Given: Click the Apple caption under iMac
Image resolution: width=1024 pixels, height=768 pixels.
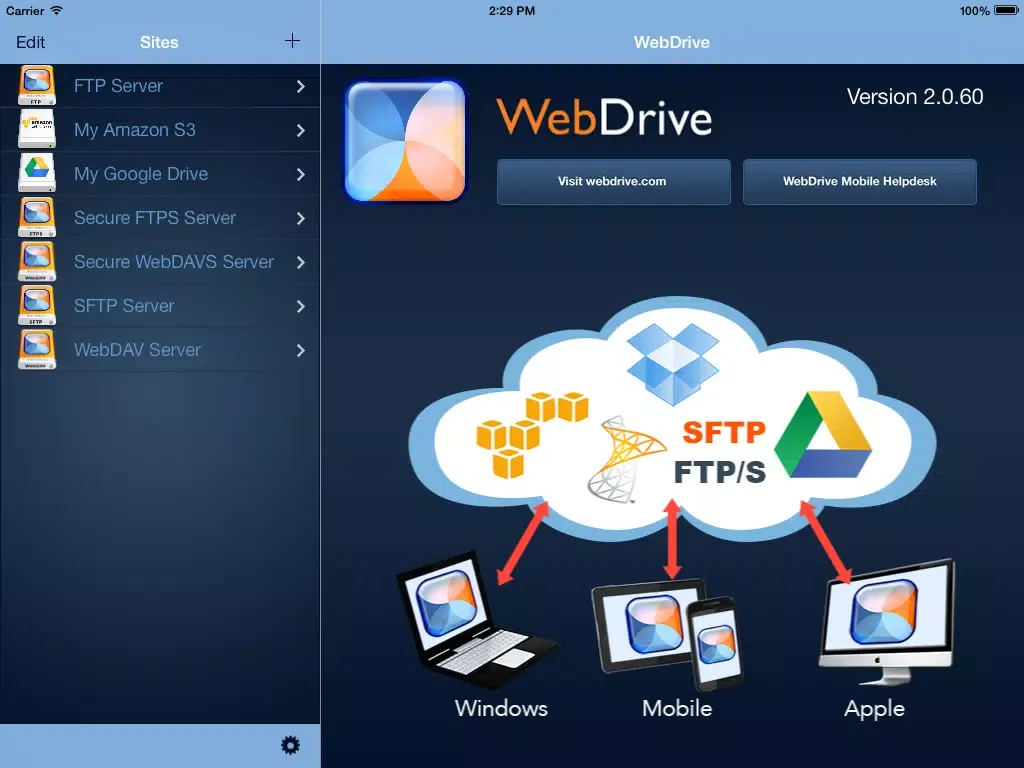Looking at the screenshot, I should [874, 709].
